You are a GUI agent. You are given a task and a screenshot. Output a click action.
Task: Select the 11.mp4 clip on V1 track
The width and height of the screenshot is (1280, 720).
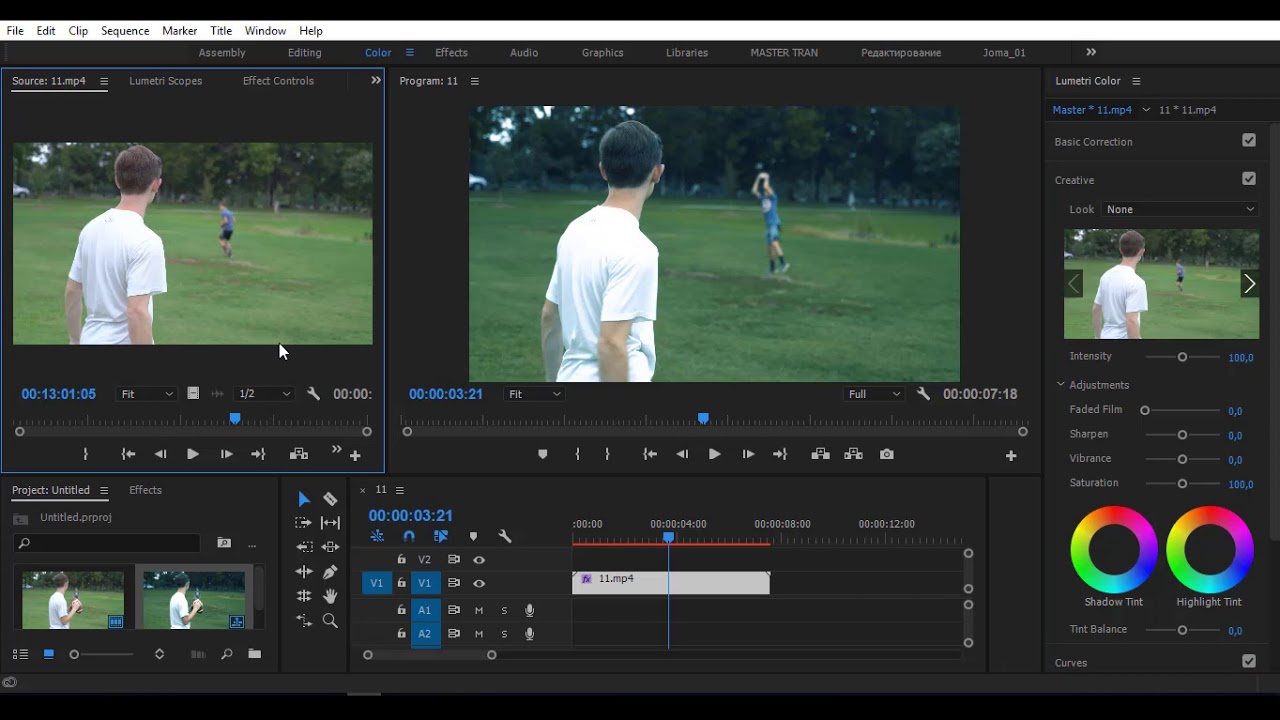[671, 583]
